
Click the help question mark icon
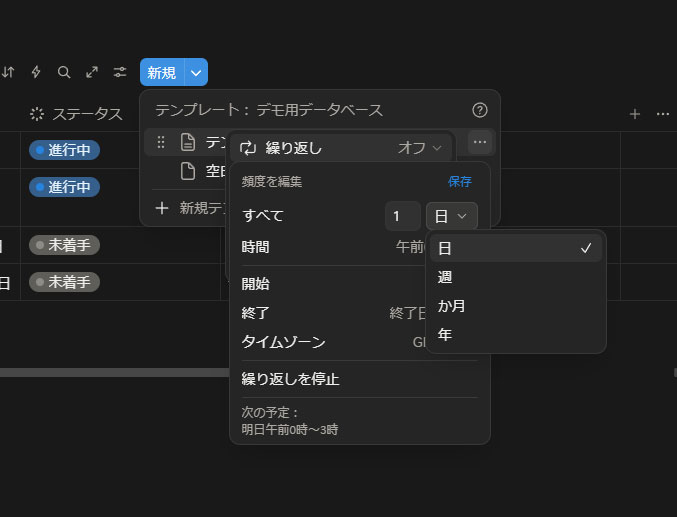coord(479,110)
